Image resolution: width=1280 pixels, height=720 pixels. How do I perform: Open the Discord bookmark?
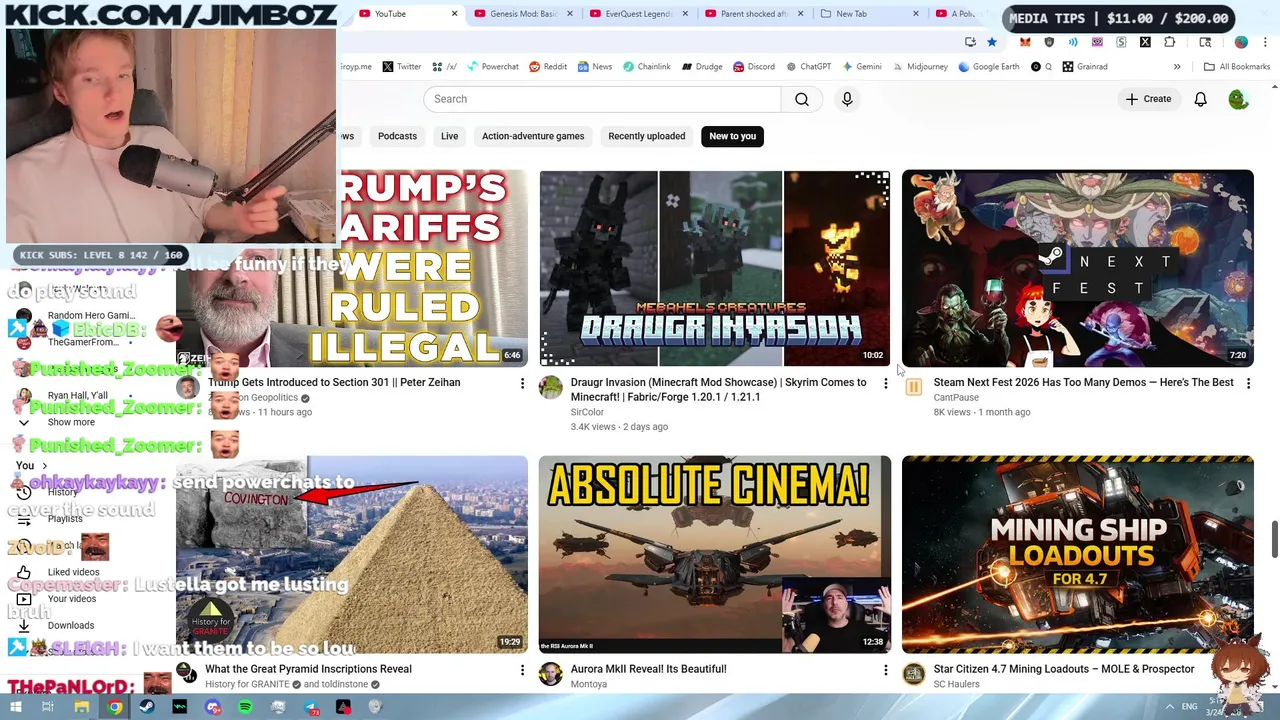(754, 67)
